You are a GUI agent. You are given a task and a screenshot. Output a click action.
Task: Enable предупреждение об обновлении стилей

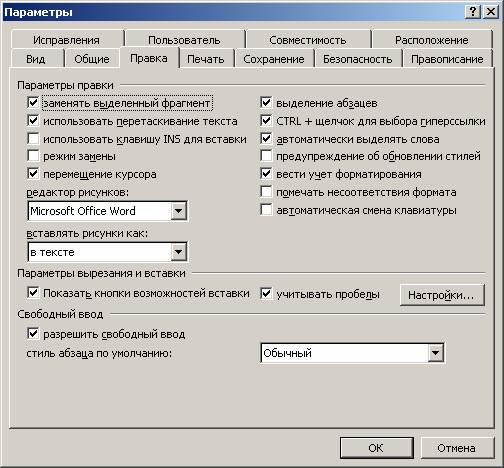coord(266,155)
